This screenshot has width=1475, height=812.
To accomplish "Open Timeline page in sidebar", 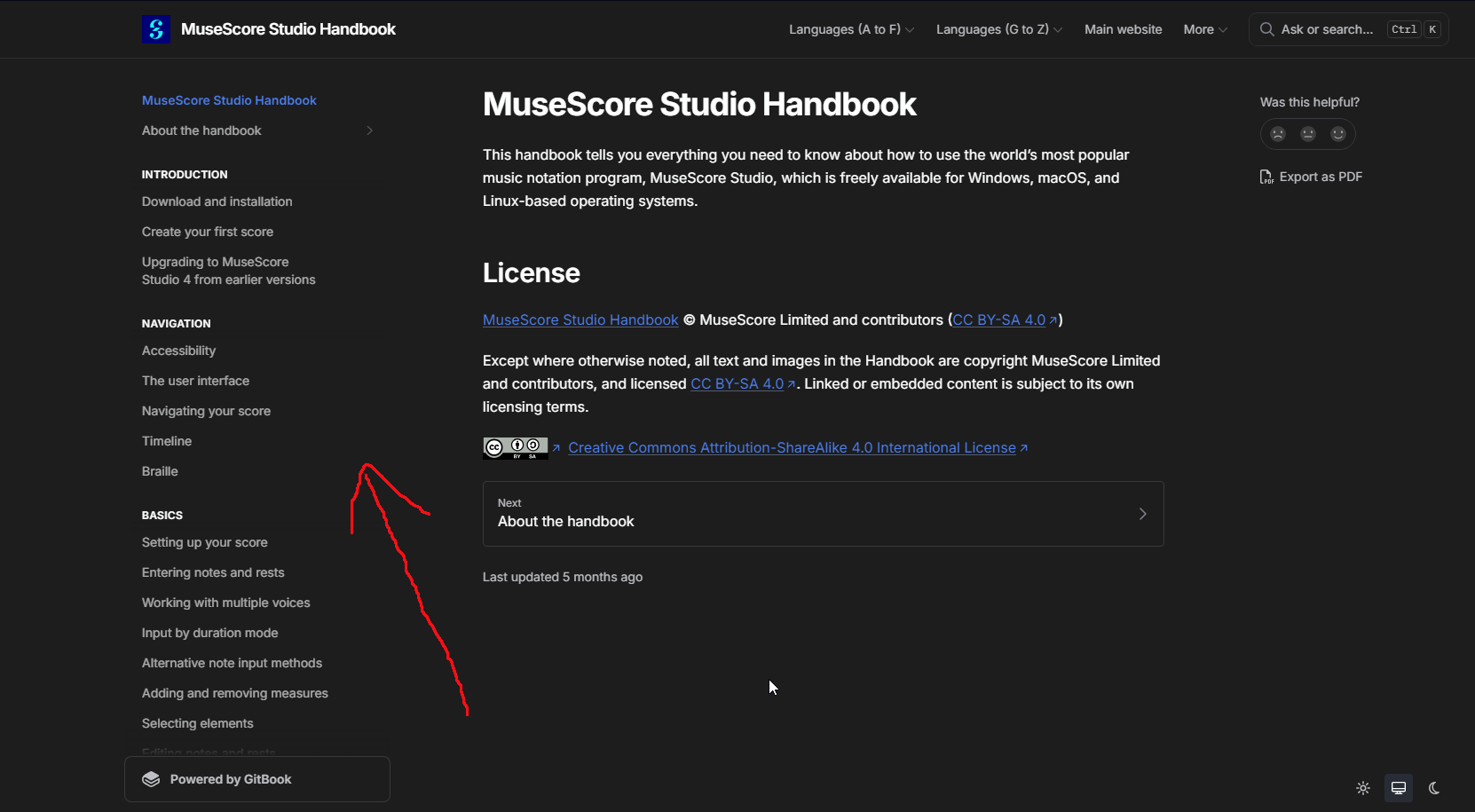I will (167, 441).
